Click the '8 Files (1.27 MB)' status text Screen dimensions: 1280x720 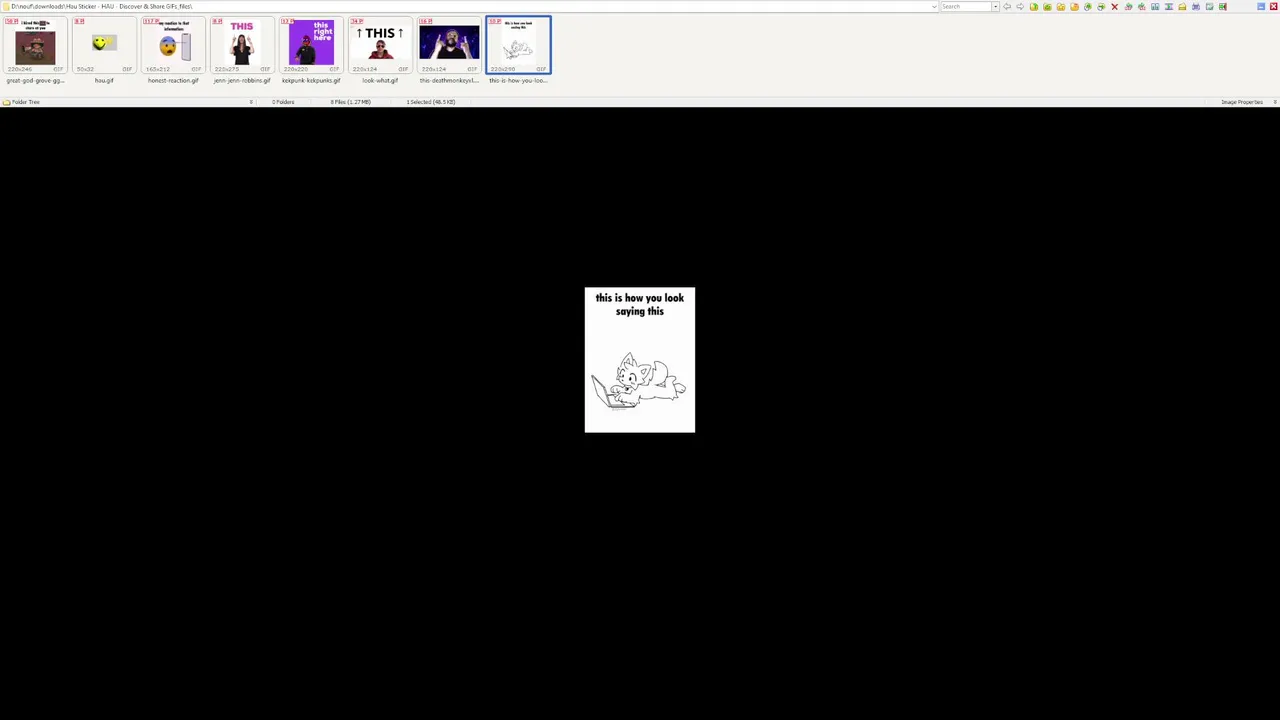pos(350,102)
